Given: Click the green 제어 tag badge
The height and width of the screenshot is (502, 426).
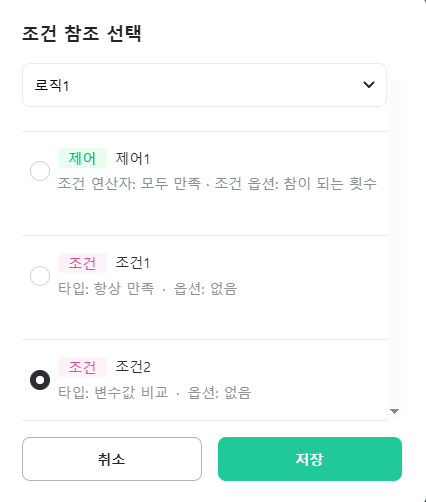Looking at the screenshot, I should [82, 158].
